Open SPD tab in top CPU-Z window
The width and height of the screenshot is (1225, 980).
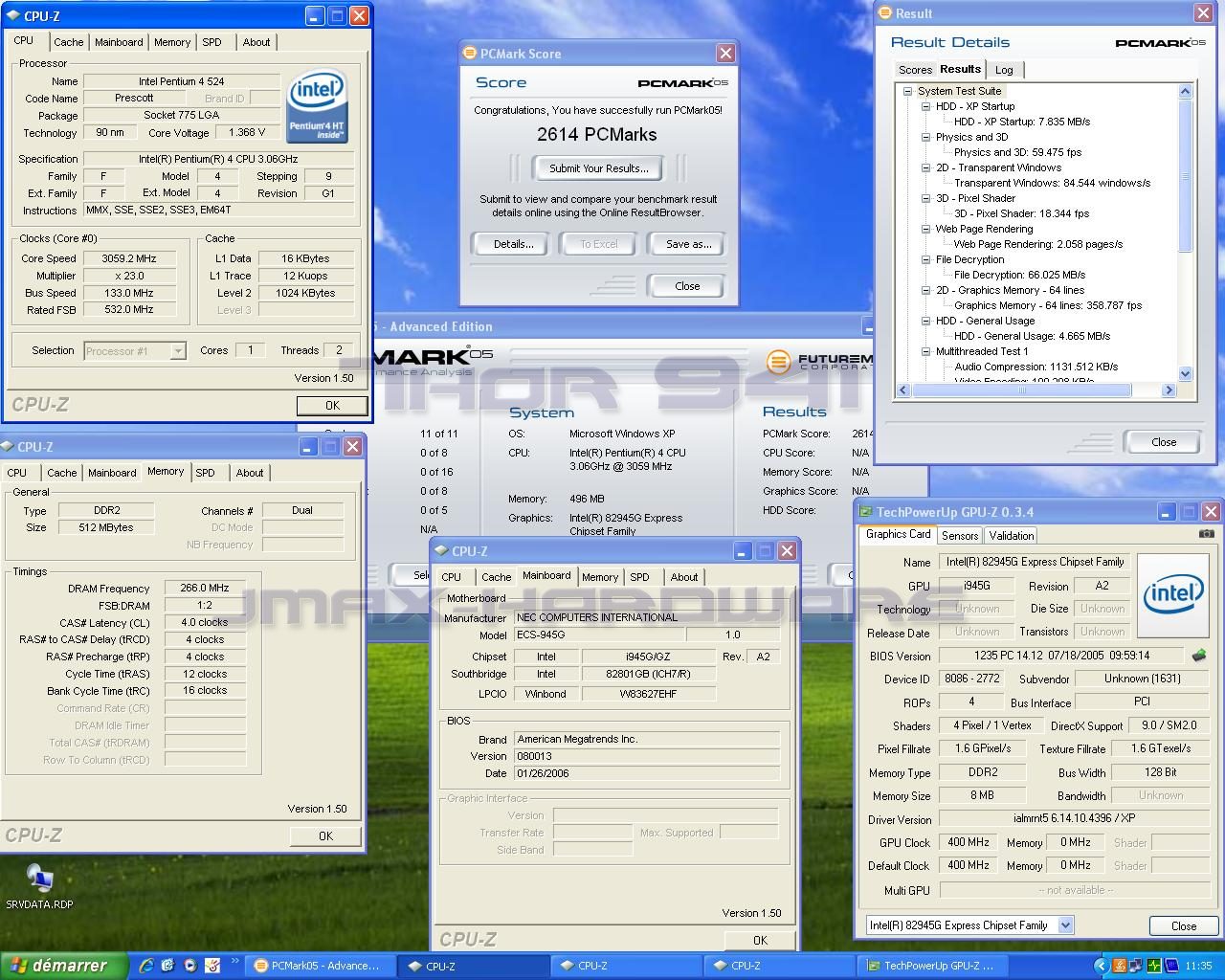212,42
